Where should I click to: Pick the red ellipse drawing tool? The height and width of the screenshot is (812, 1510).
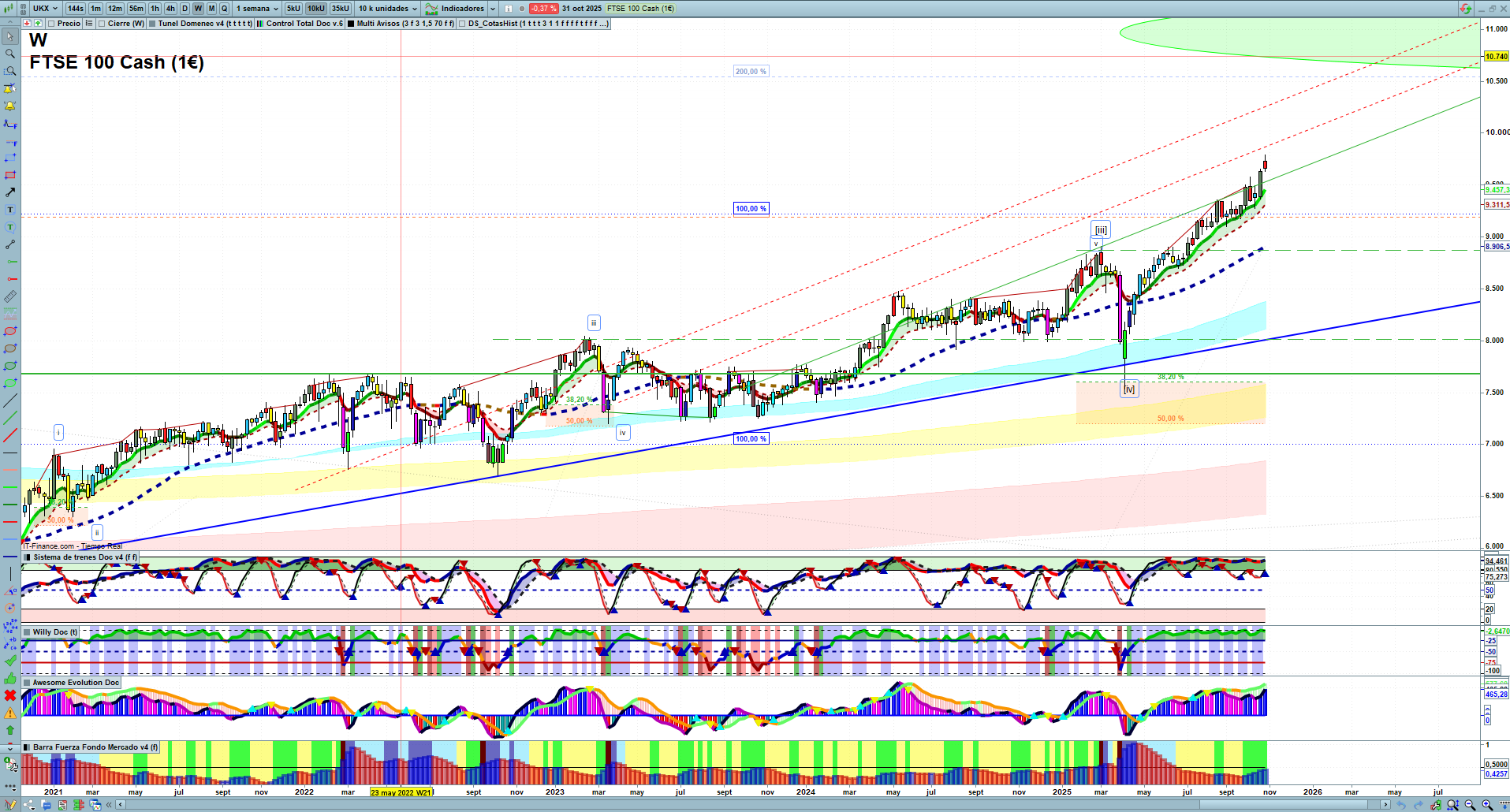(10, 331)
